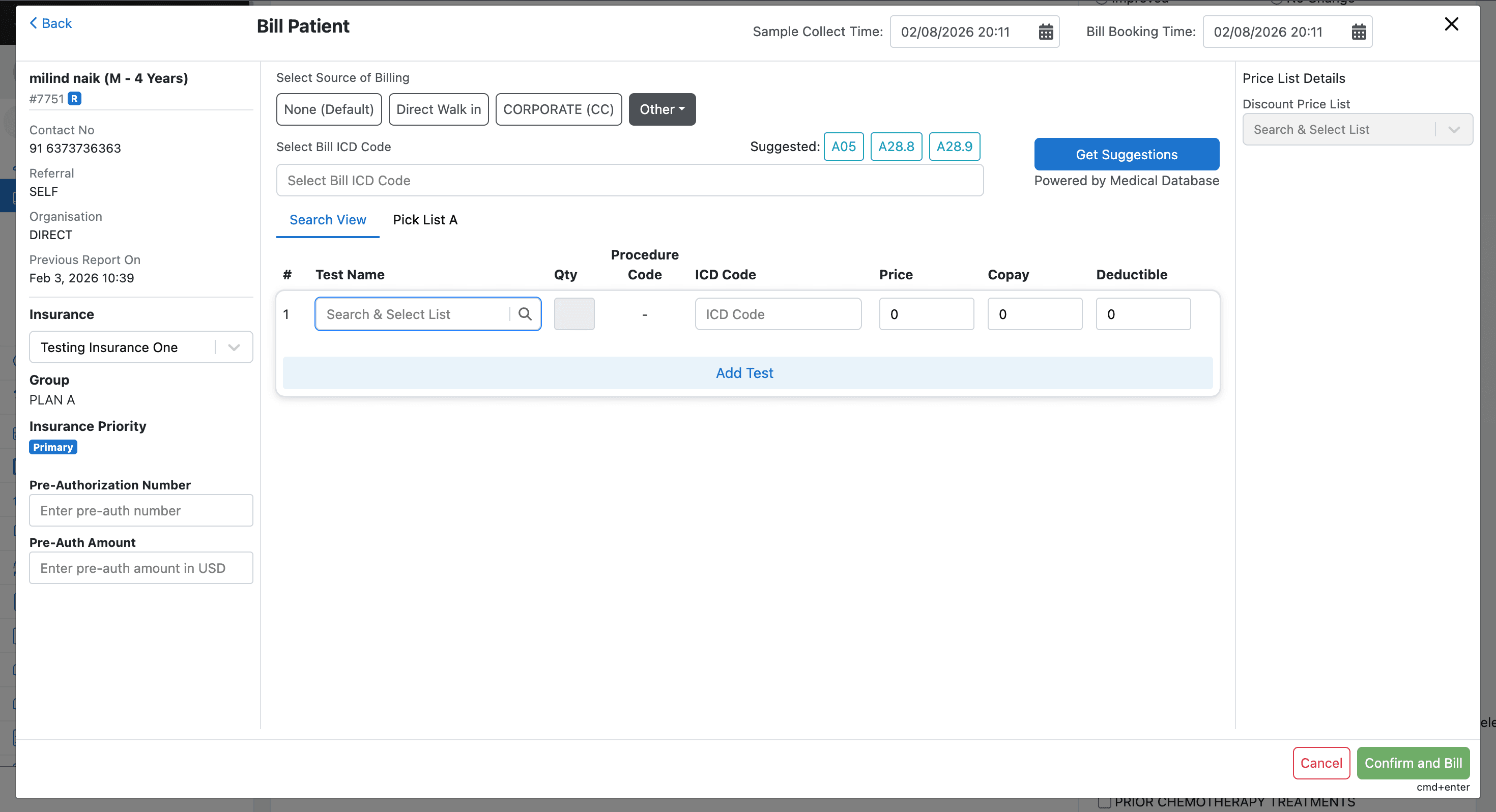Expand the Insurance dropdown showing Testing Insurance One
1496x812 pixels.
coord(141,347)
